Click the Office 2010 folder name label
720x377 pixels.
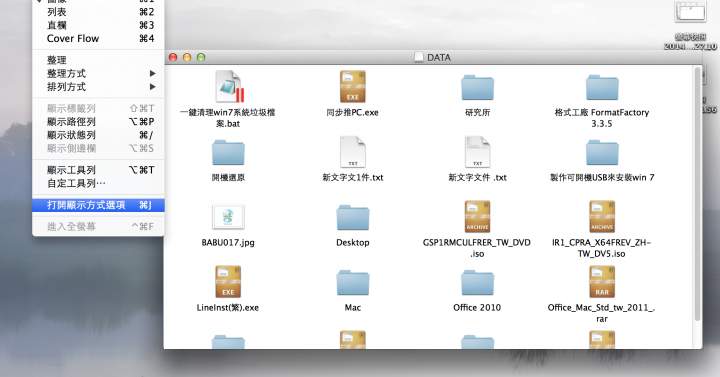click(477, 308)
